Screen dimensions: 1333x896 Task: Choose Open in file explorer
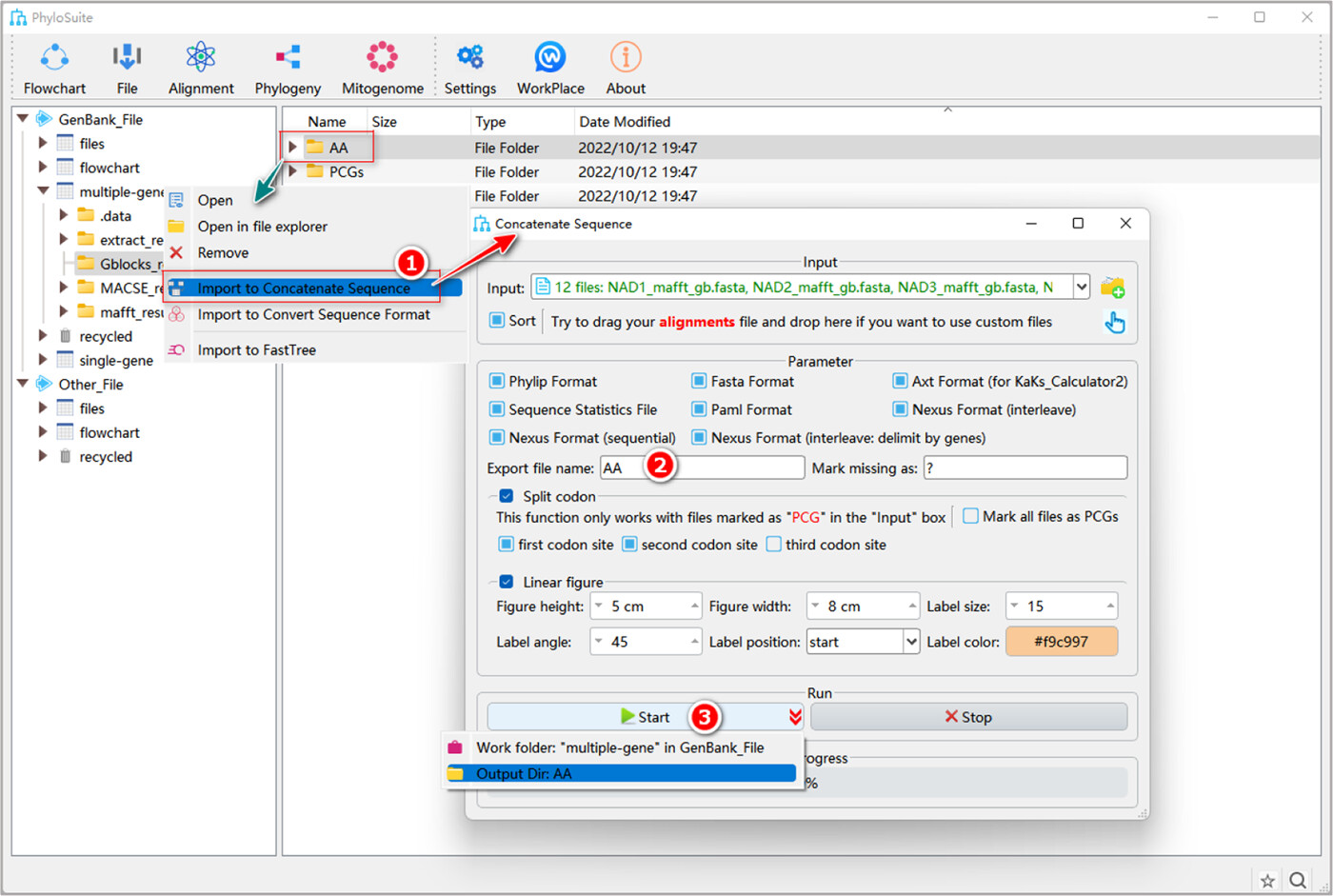(x=263, y=227)
